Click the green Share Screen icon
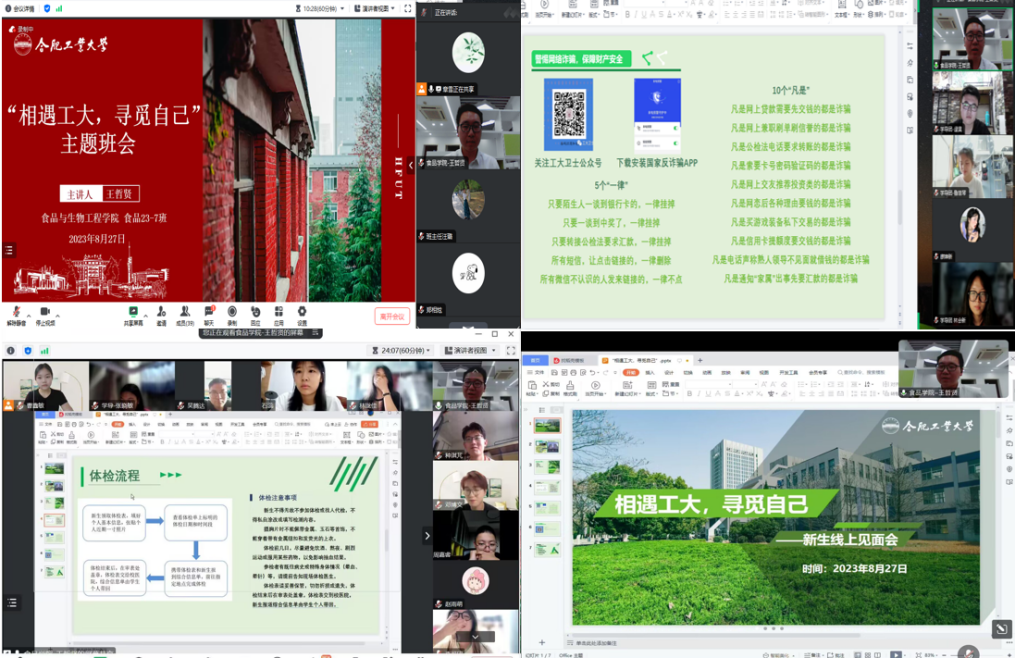 [133, 311]
